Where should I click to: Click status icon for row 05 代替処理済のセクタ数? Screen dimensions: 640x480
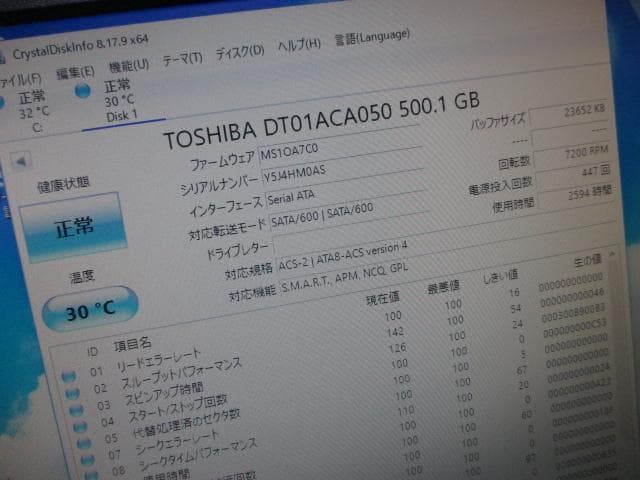(x=84, y=443)
